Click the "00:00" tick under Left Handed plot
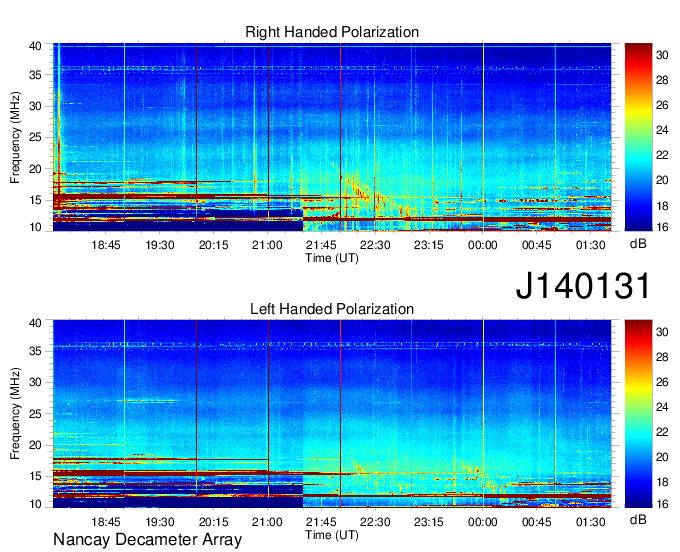Image resolution: width=680 pixels, height=552 pixels. click(x=483, y=522)
